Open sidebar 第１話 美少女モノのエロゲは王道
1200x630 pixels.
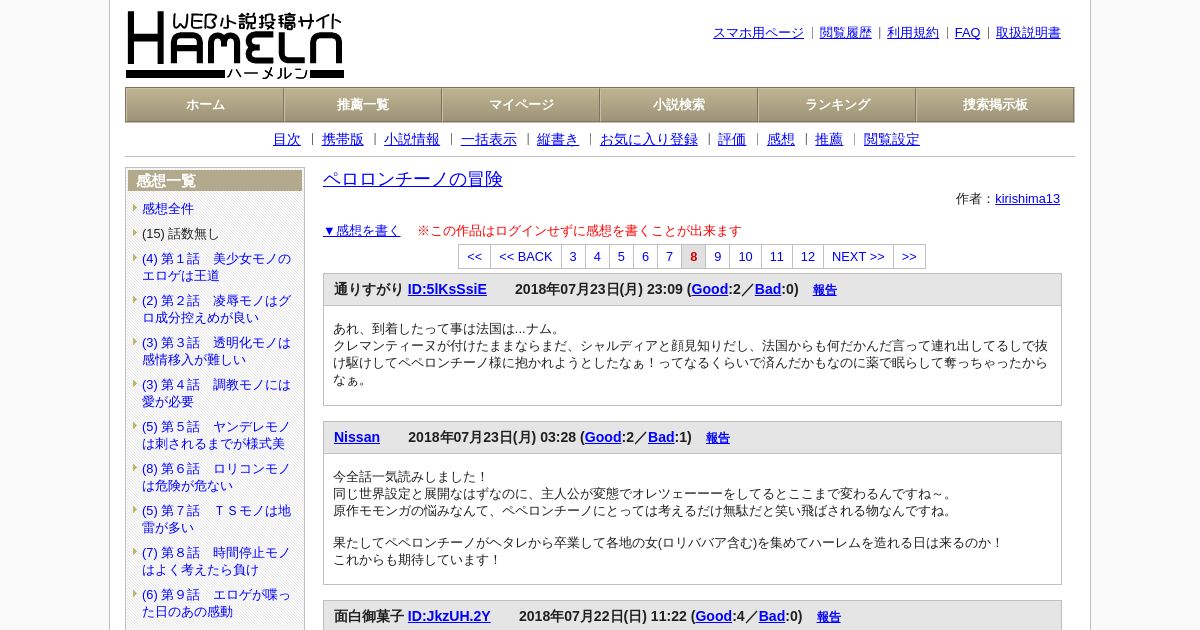[216, 267]
